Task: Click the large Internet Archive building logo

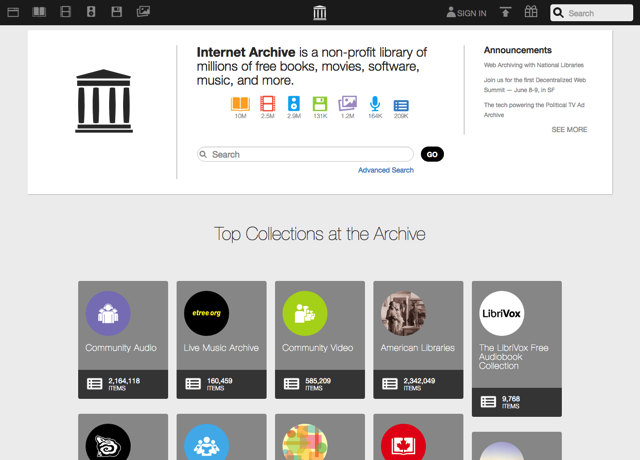Action: point(104,101)
